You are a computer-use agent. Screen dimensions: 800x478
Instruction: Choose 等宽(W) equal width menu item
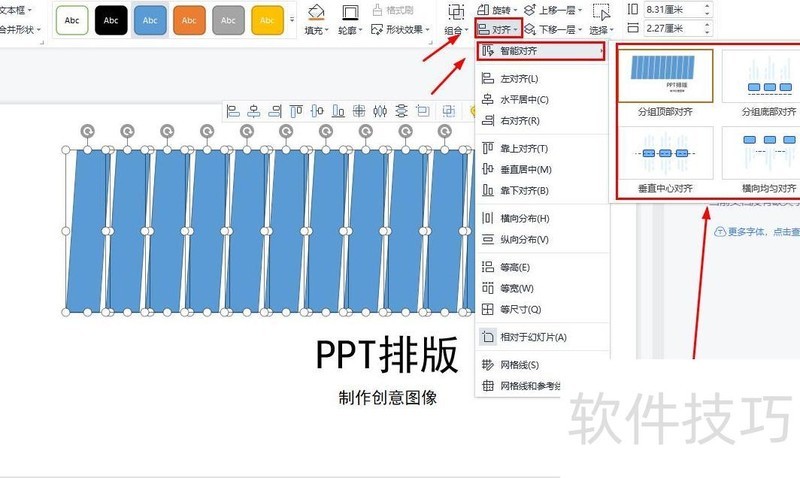coord(542,288)
